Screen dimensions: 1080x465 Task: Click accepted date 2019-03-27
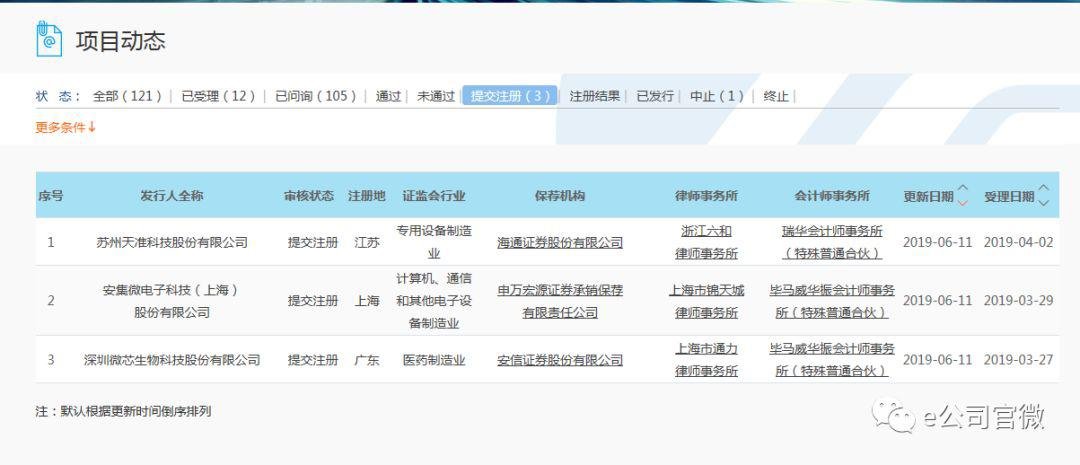click(1018, 360)
